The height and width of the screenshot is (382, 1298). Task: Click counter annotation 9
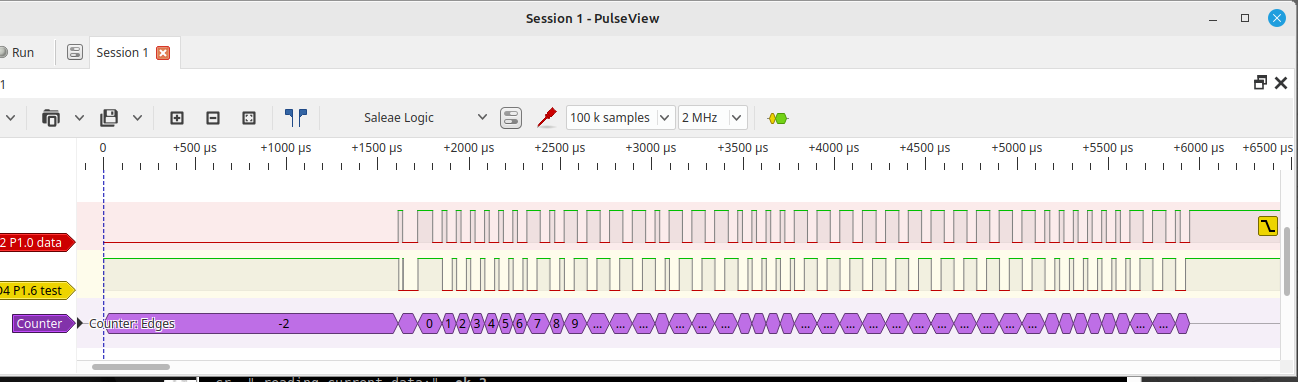[x=575, y=323]
